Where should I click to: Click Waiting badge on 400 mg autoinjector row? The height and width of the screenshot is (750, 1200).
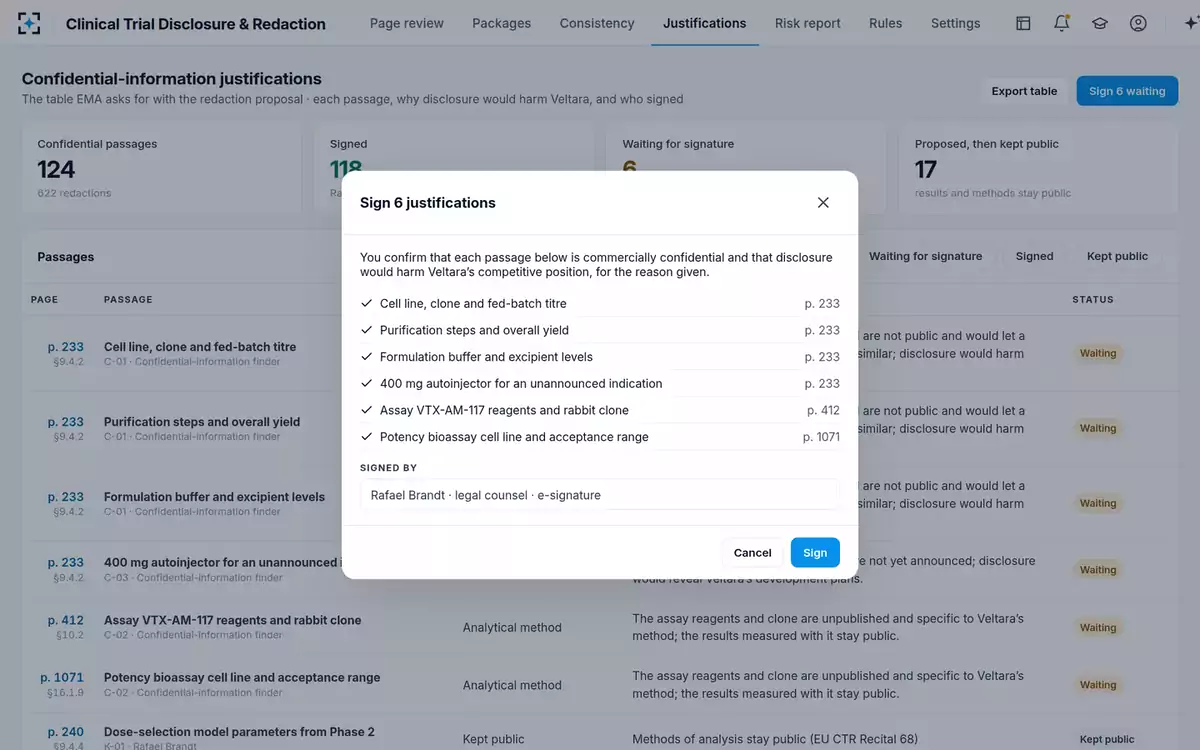coord(1097,570)
